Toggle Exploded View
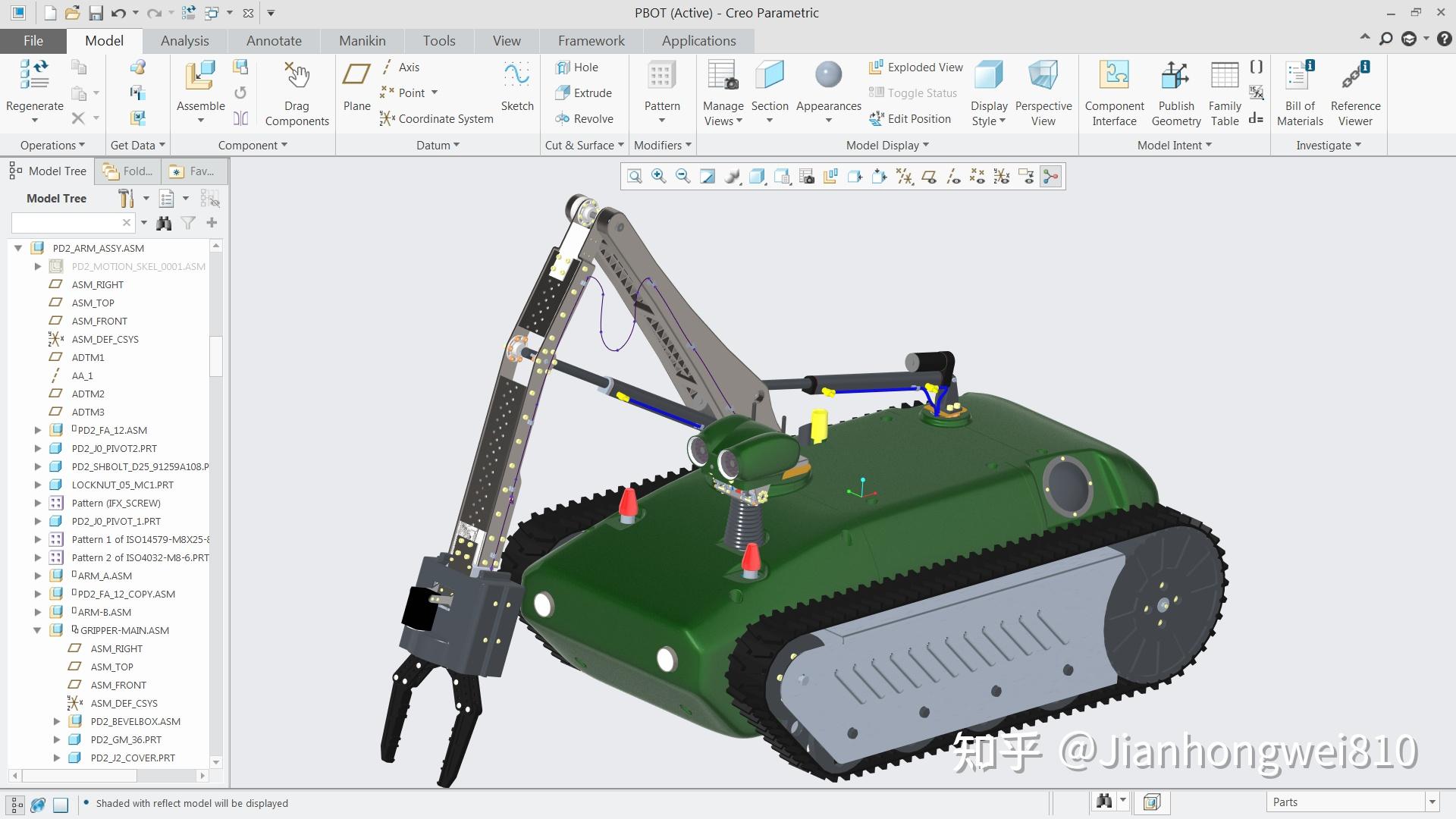This screenshot has width=1456, height=819. coord(915,67)
